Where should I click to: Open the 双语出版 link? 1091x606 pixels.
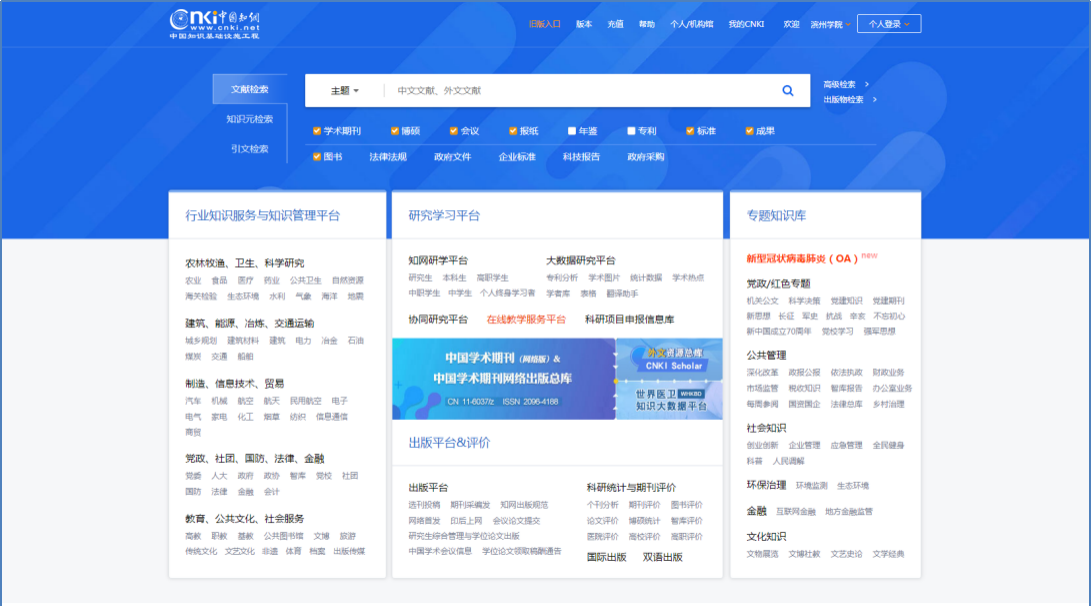[662, 557]
